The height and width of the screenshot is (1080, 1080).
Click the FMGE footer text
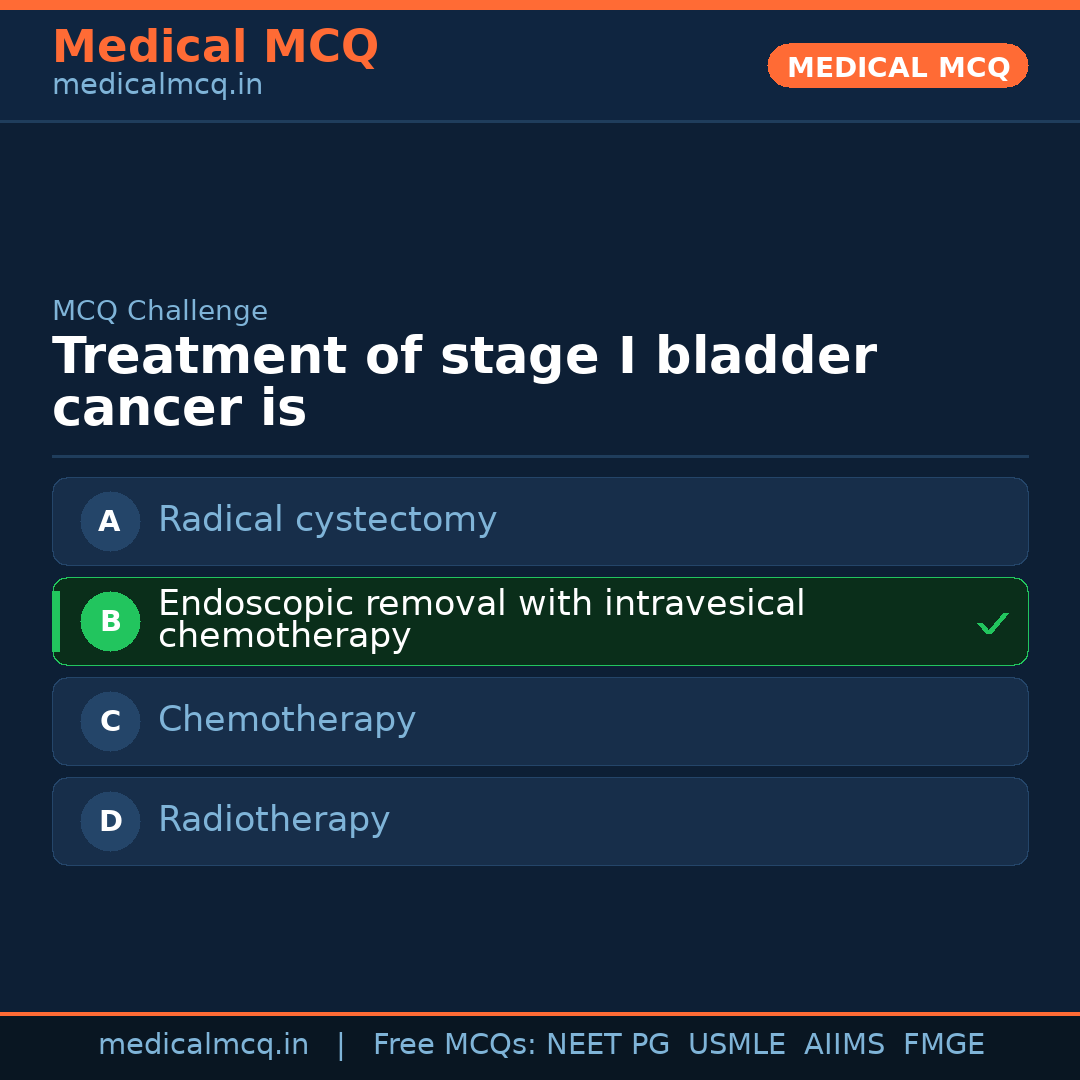(x=943, y=1045)
